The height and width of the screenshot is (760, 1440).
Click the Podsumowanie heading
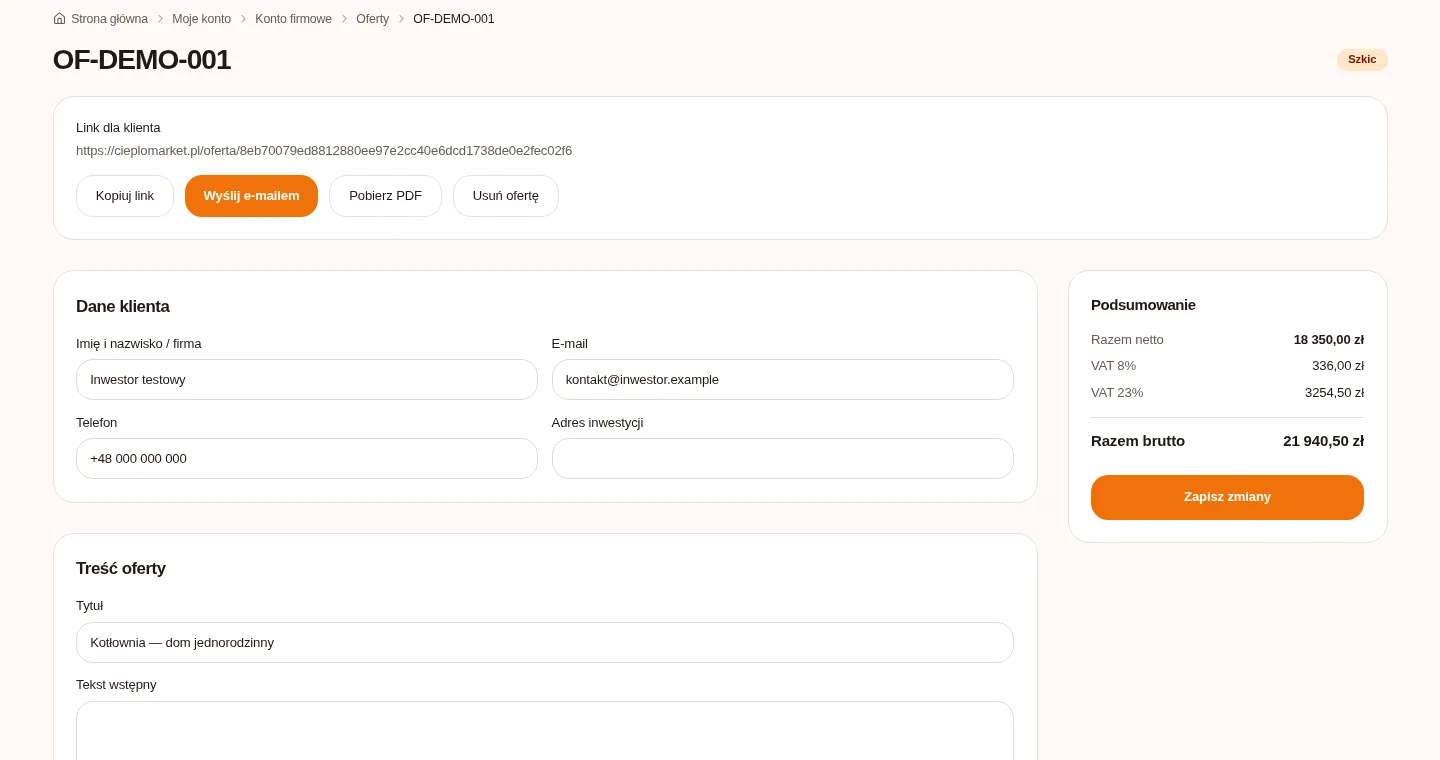click(x=1143, y=305)
